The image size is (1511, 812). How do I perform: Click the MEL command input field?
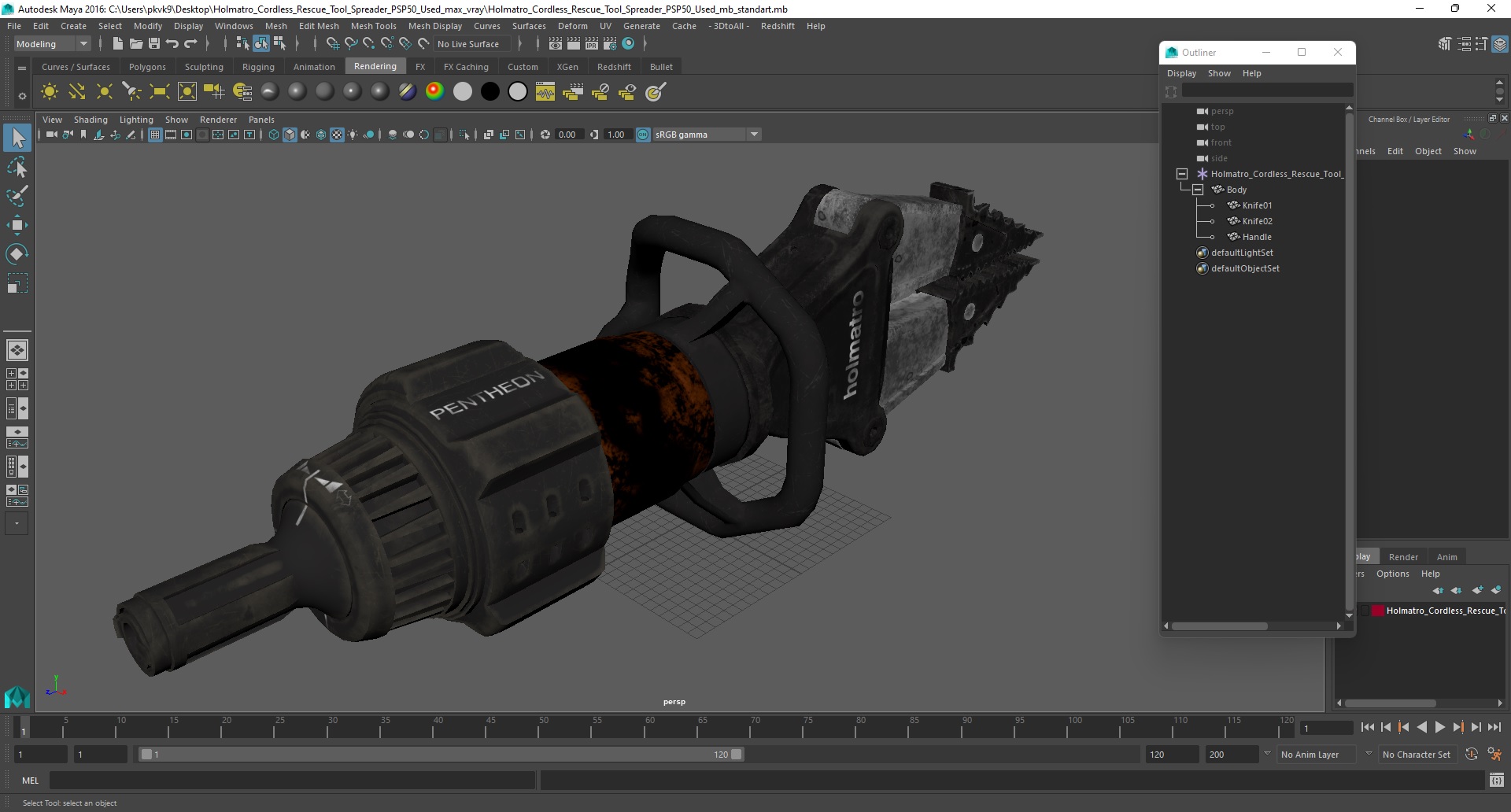pos(292,781)
